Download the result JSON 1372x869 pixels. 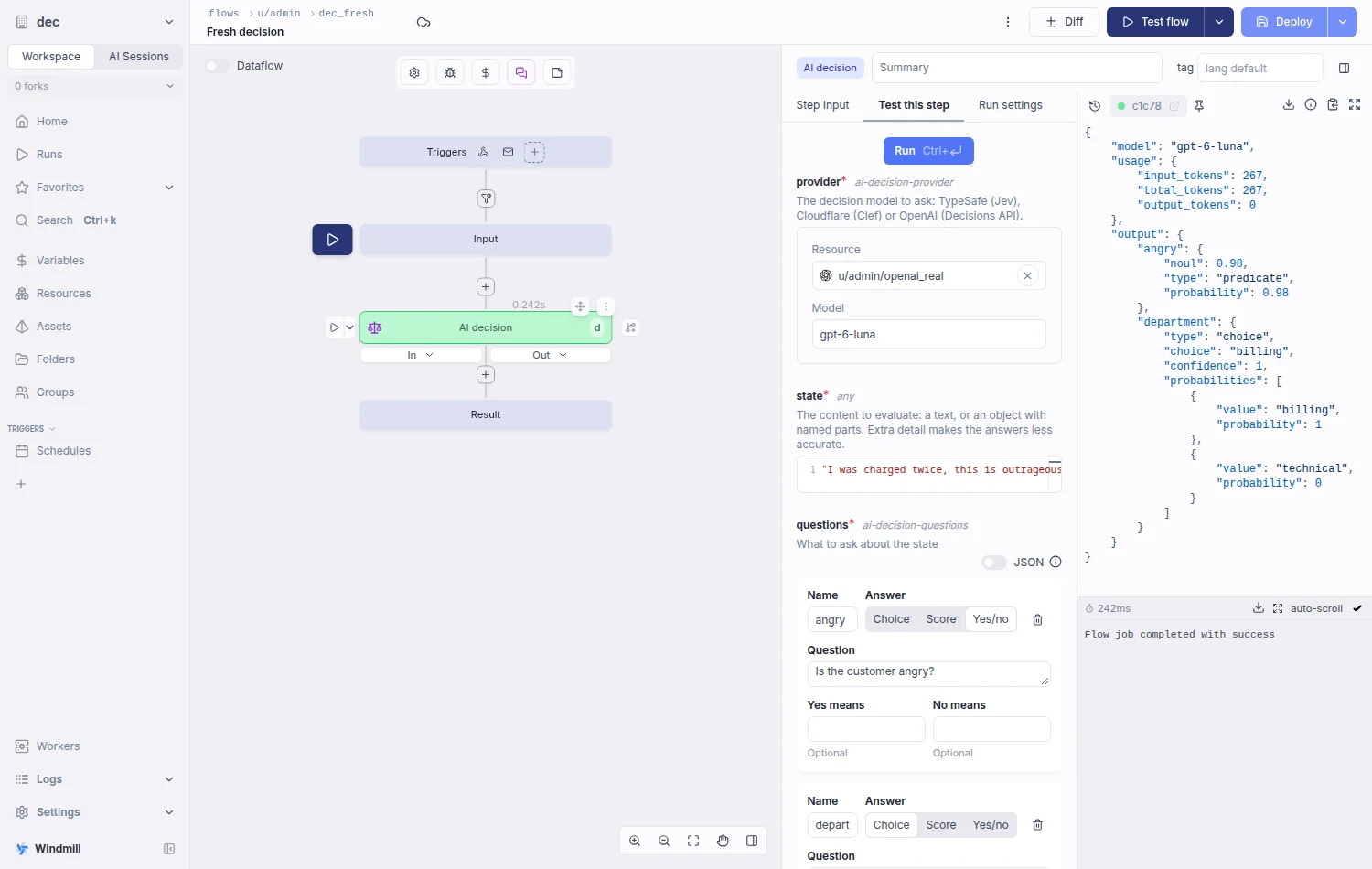click(1289, 105)
